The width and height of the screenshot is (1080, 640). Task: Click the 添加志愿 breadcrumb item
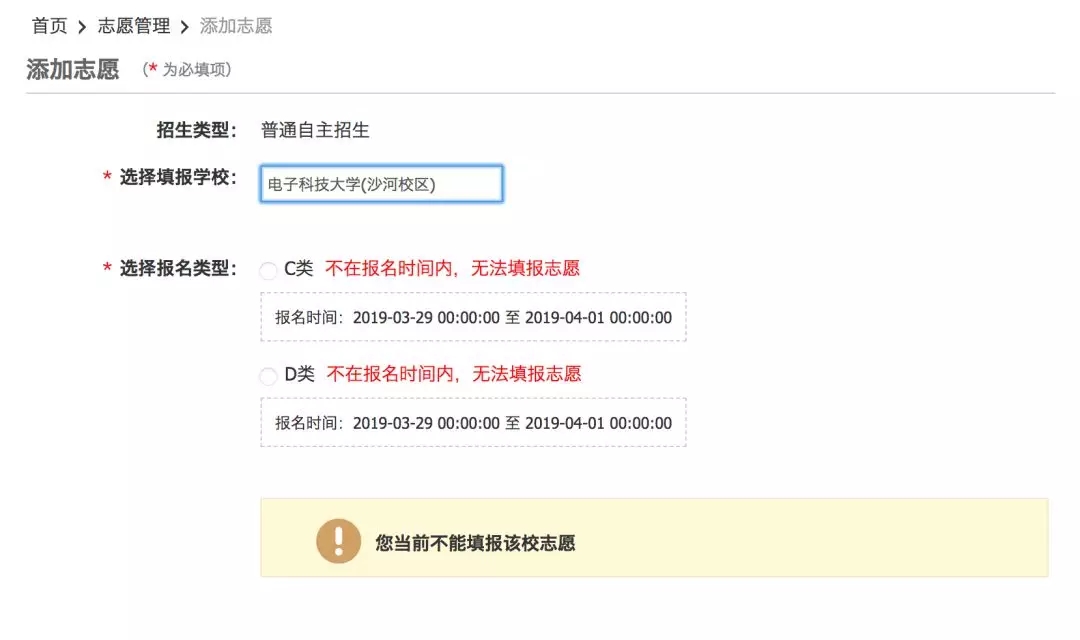pos(236,26)
